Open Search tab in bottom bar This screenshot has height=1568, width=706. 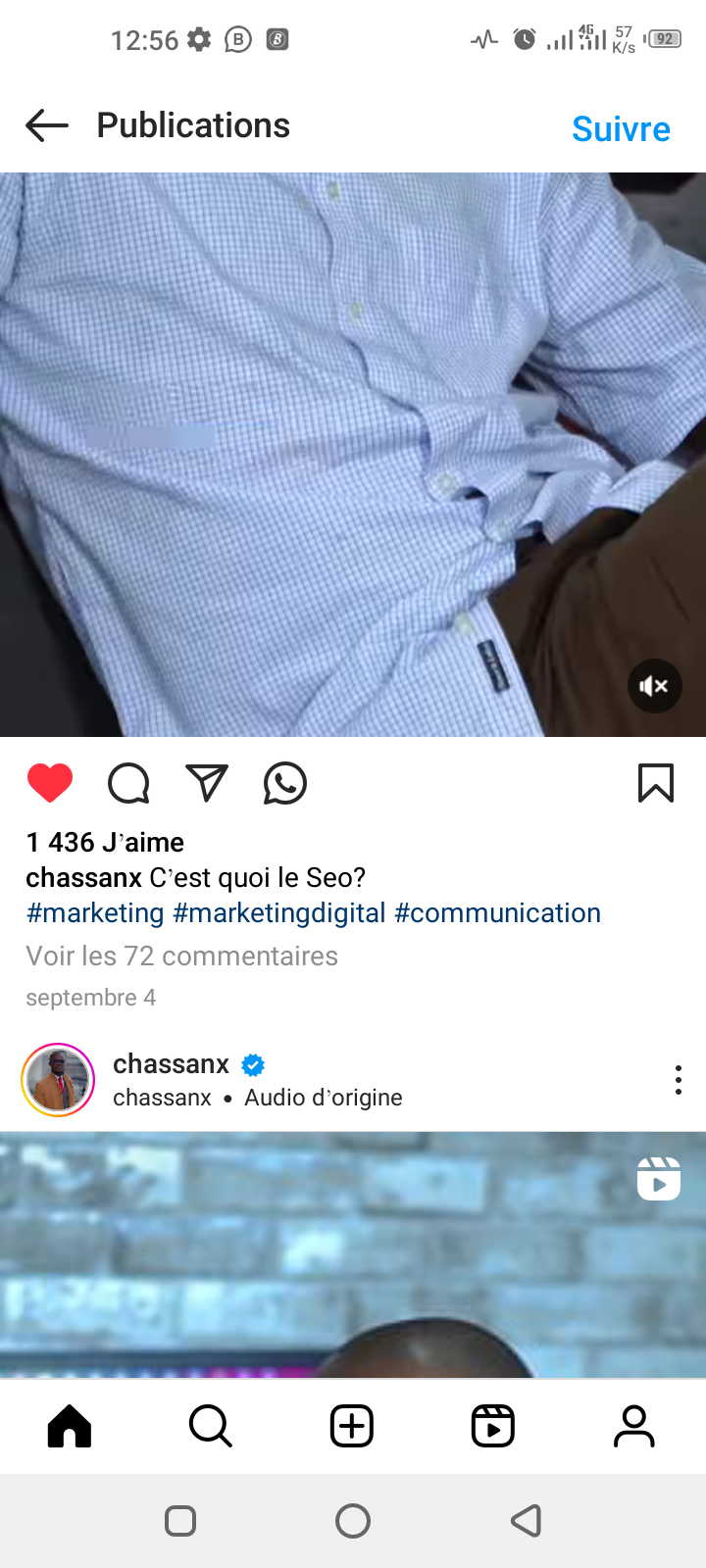(x=211, y=1426)
